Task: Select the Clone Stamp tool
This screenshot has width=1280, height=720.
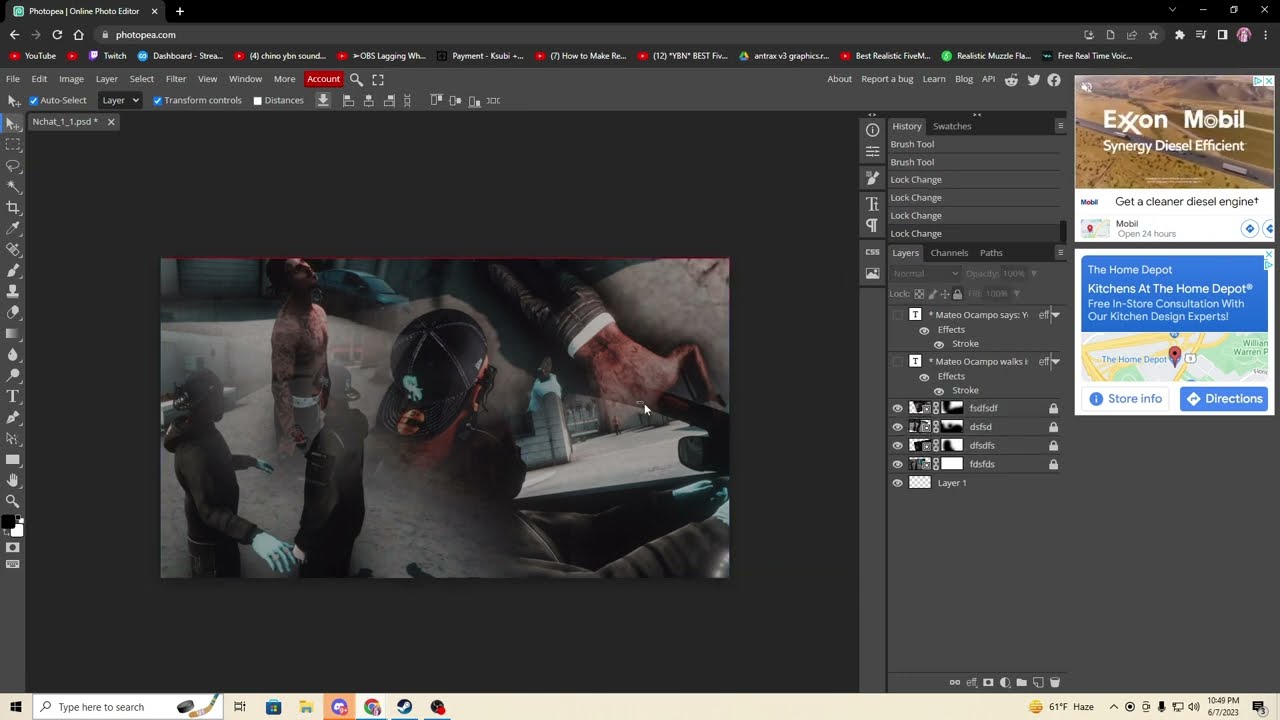Action: tap(13, 291)
